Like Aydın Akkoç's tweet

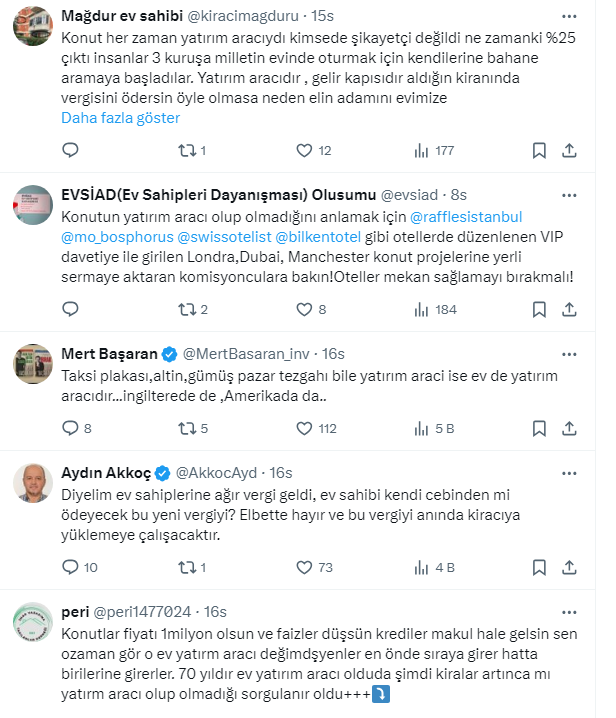305,567
